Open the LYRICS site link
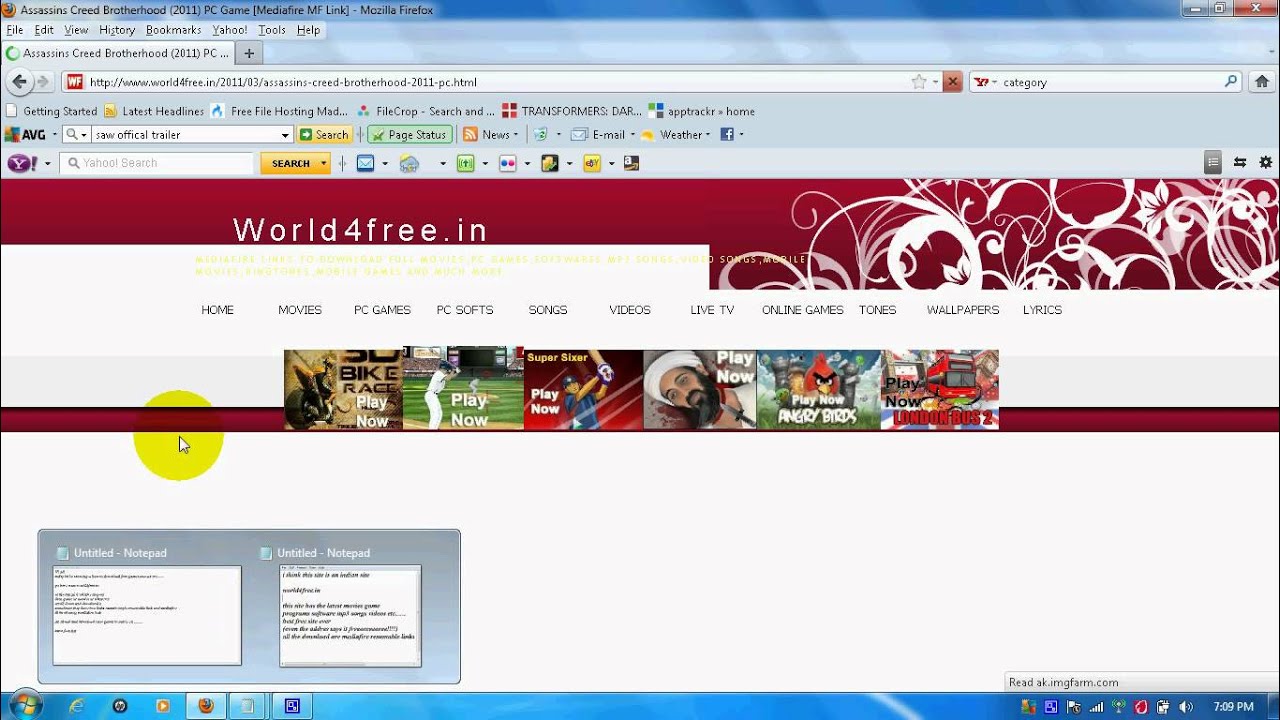1280x720 pixels. pos(1042,310)
